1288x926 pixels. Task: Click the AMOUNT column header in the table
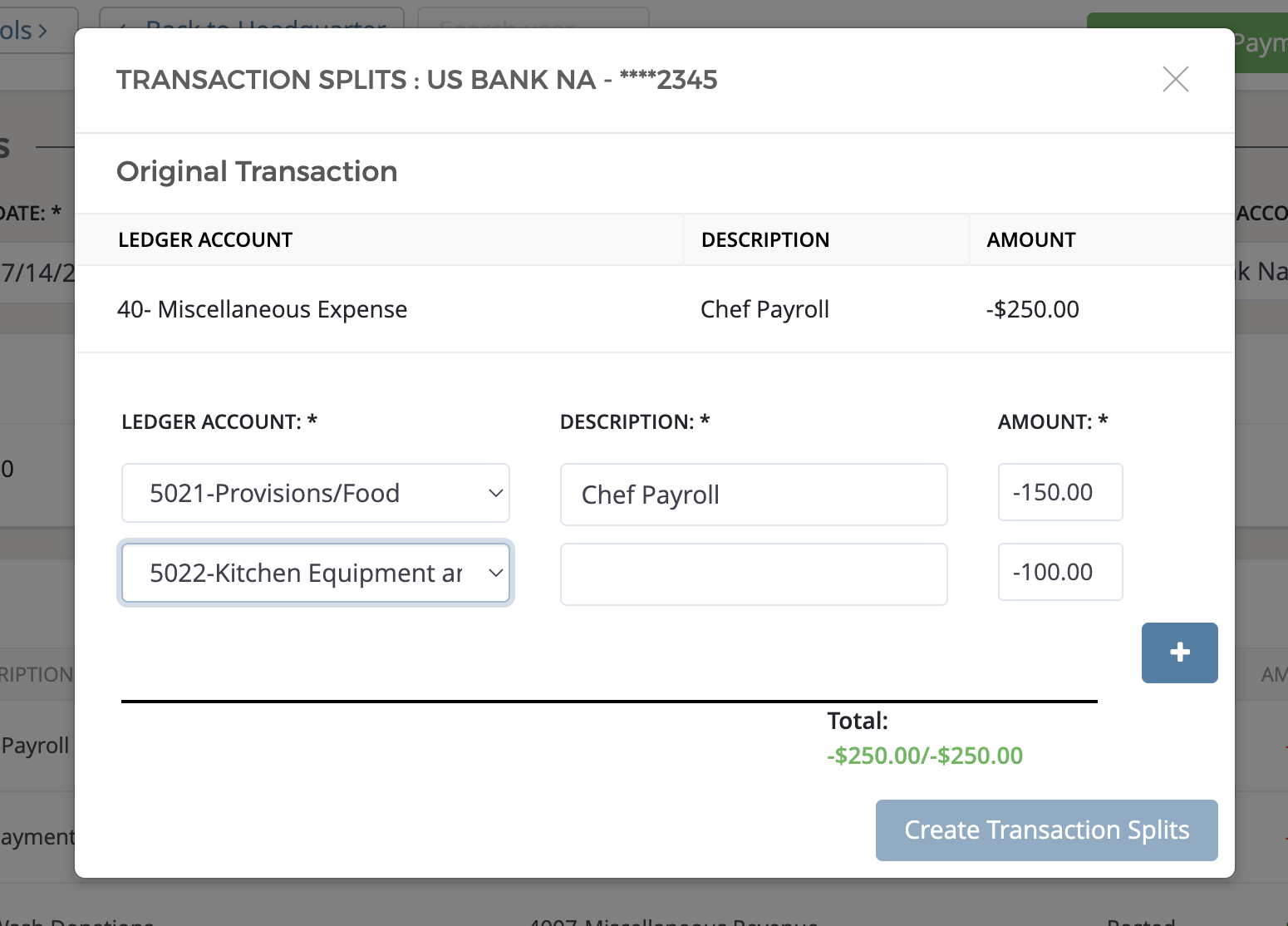point(1030,240)
